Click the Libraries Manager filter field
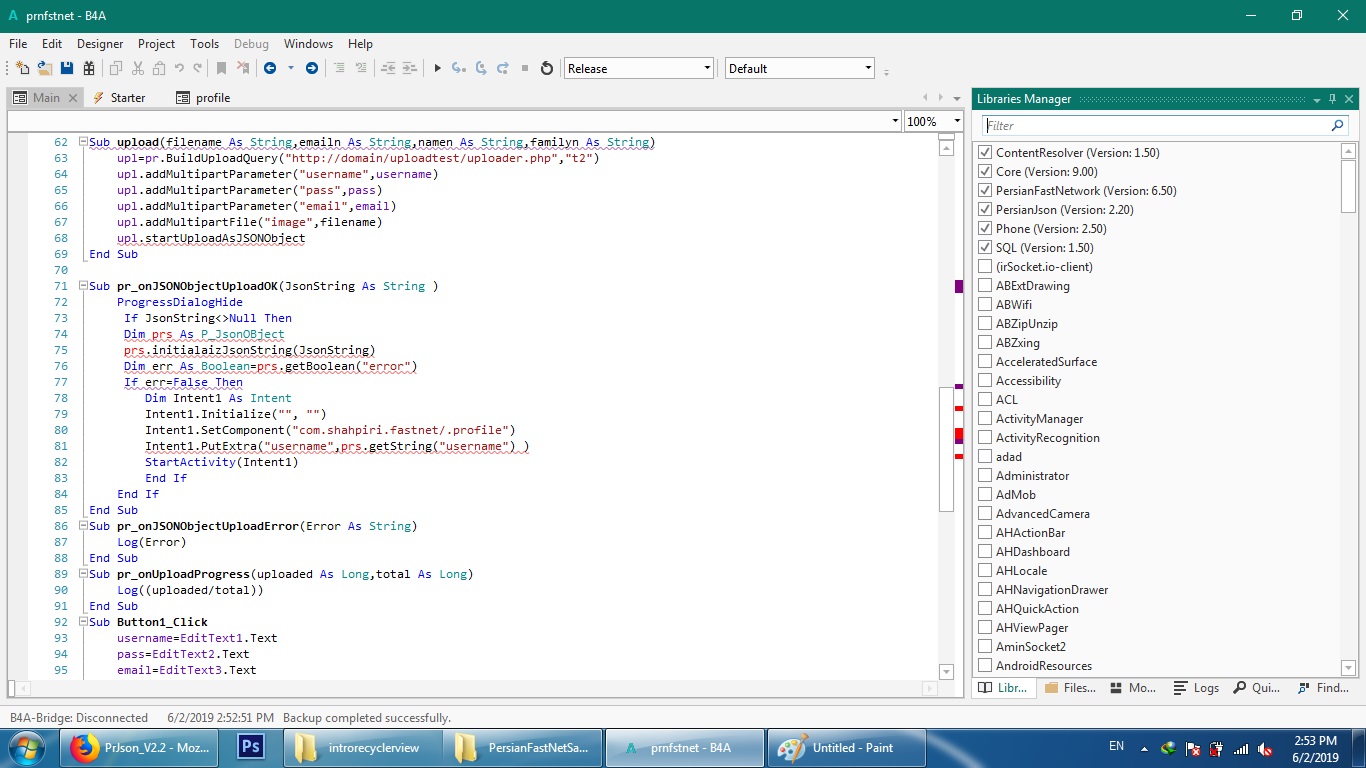The image size is (1366, 768). pos(1156,126)
